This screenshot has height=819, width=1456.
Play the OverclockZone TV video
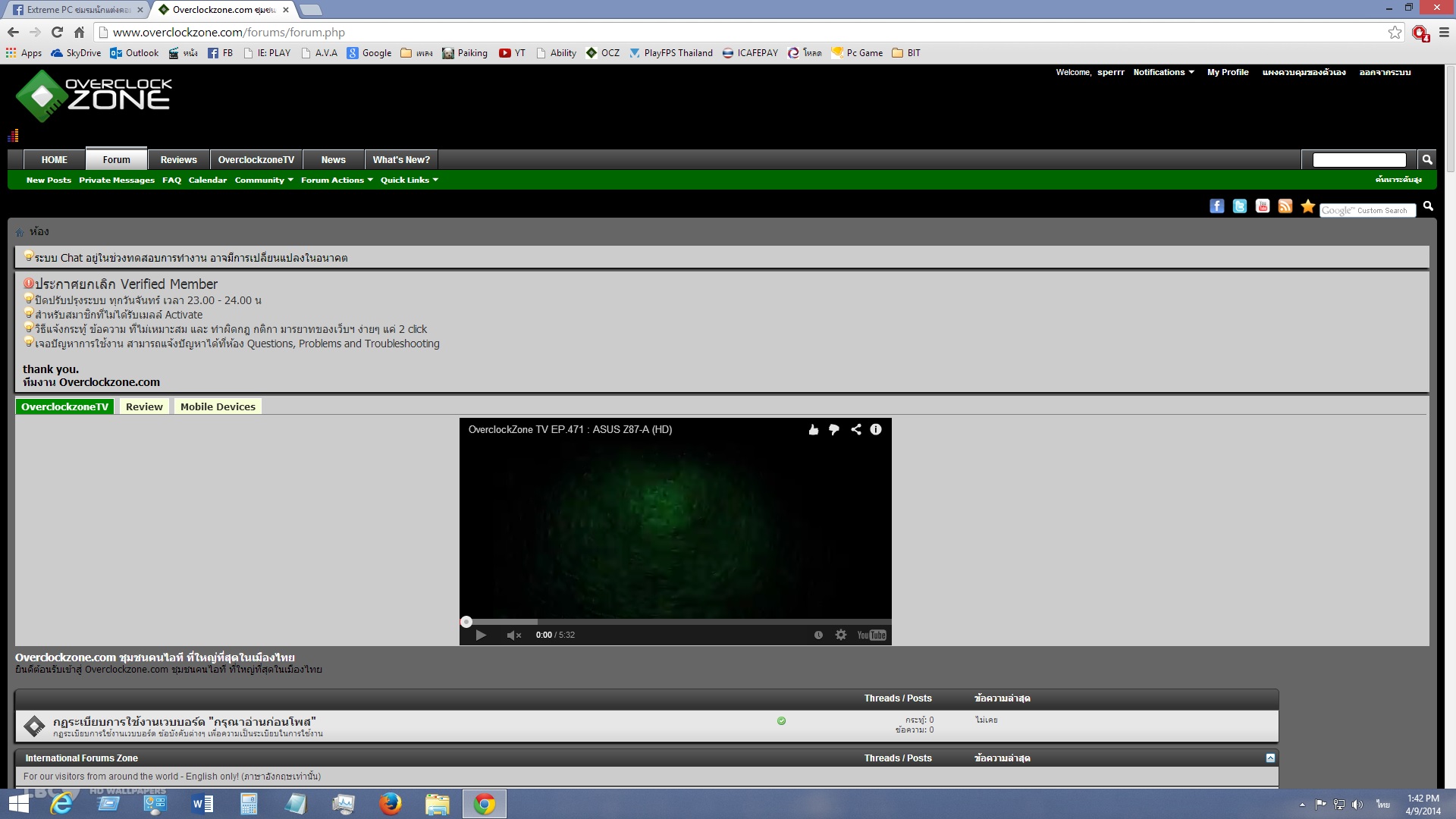[x=481, y=635]
